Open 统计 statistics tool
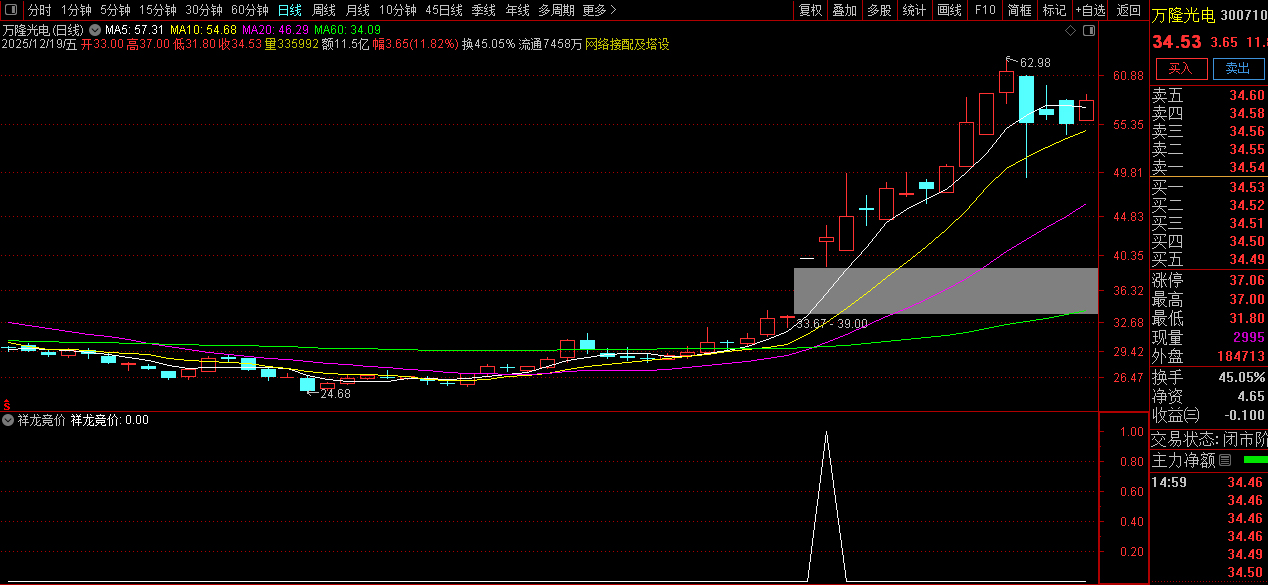 (x=914, y=10)
